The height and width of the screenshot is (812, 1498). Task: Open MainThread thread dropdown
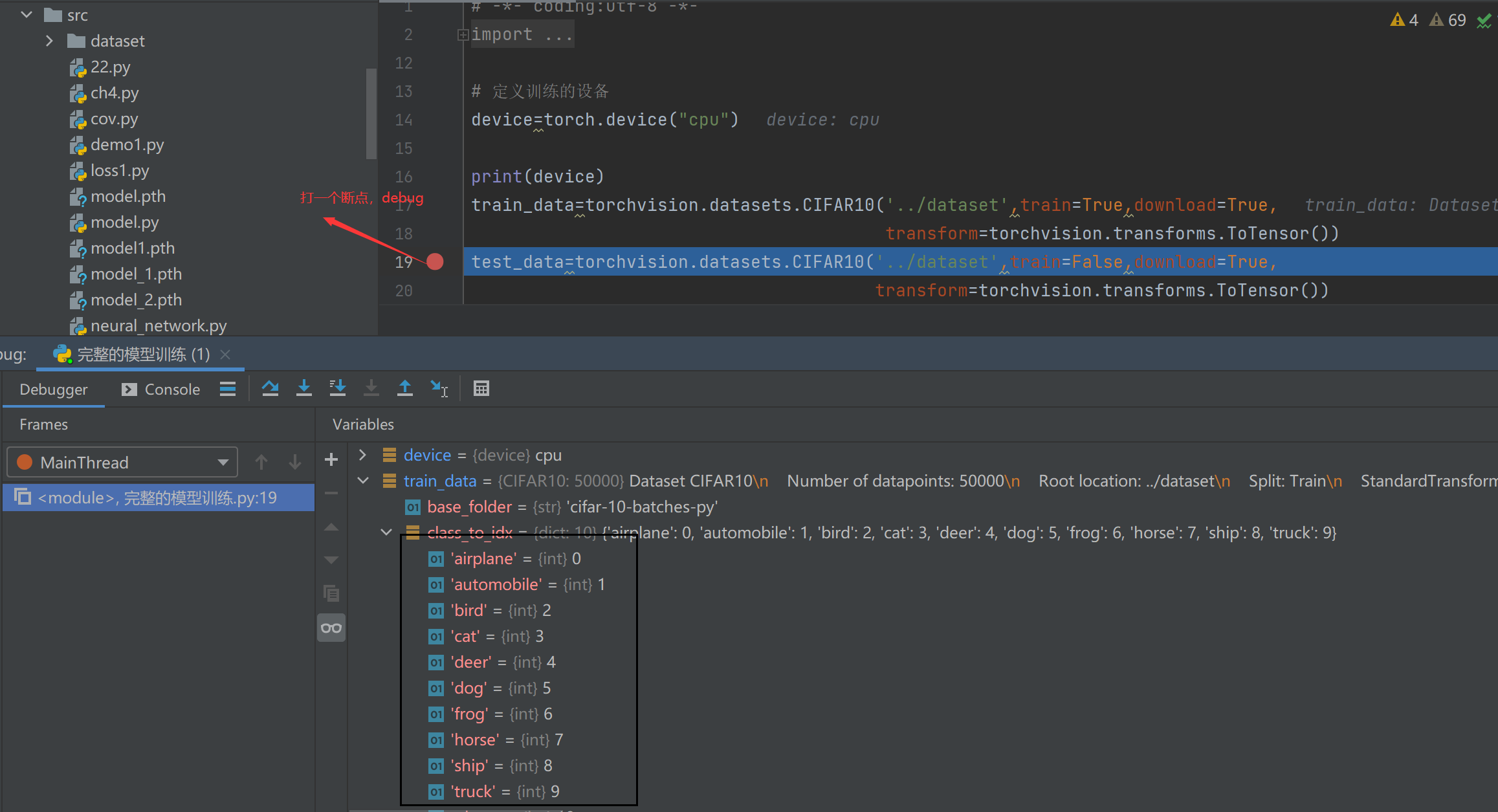tap(122, 462)
